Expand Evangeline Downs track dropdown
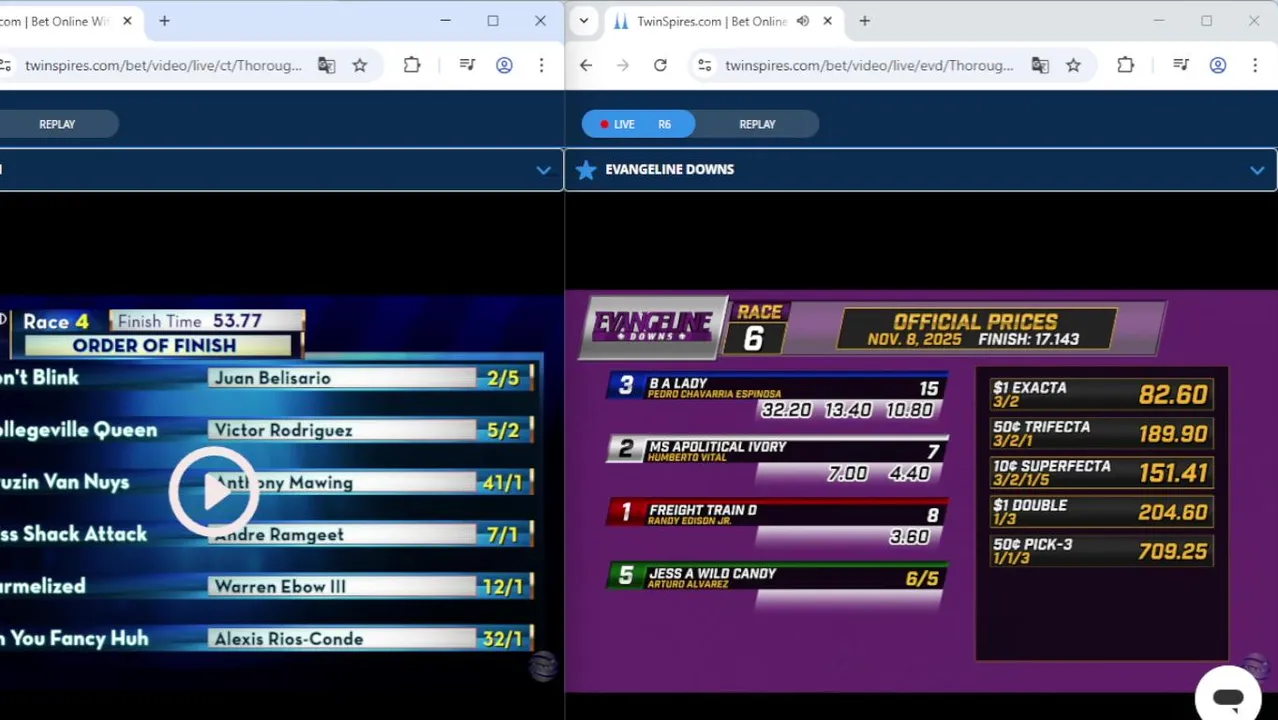Screen dimensions: 1278x720 pyautogui.click(x=1257, y=170)
